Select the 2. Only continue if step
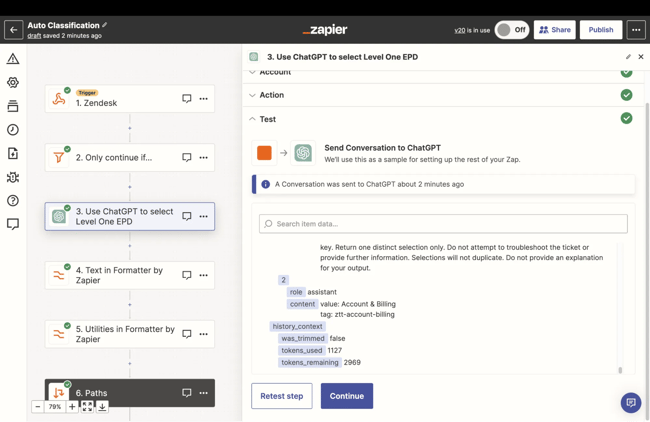The image size is (650, 422). [130, 158]
